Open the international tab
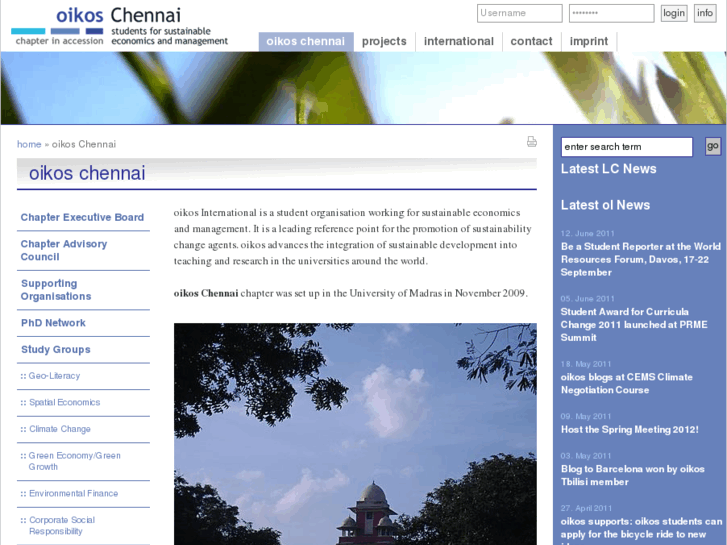 pyautogui.click(x=459, y=42)
